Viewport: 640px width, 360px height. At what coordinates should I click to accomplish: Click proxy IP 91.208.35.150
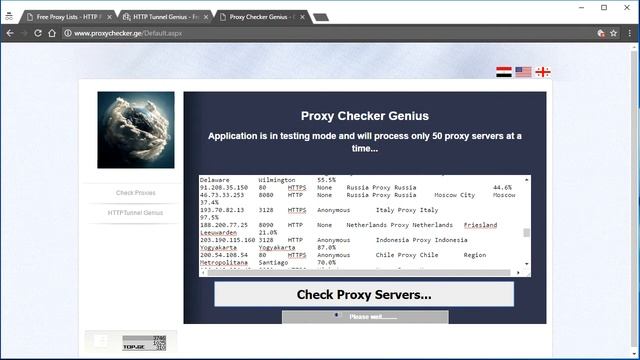point(224,187)
